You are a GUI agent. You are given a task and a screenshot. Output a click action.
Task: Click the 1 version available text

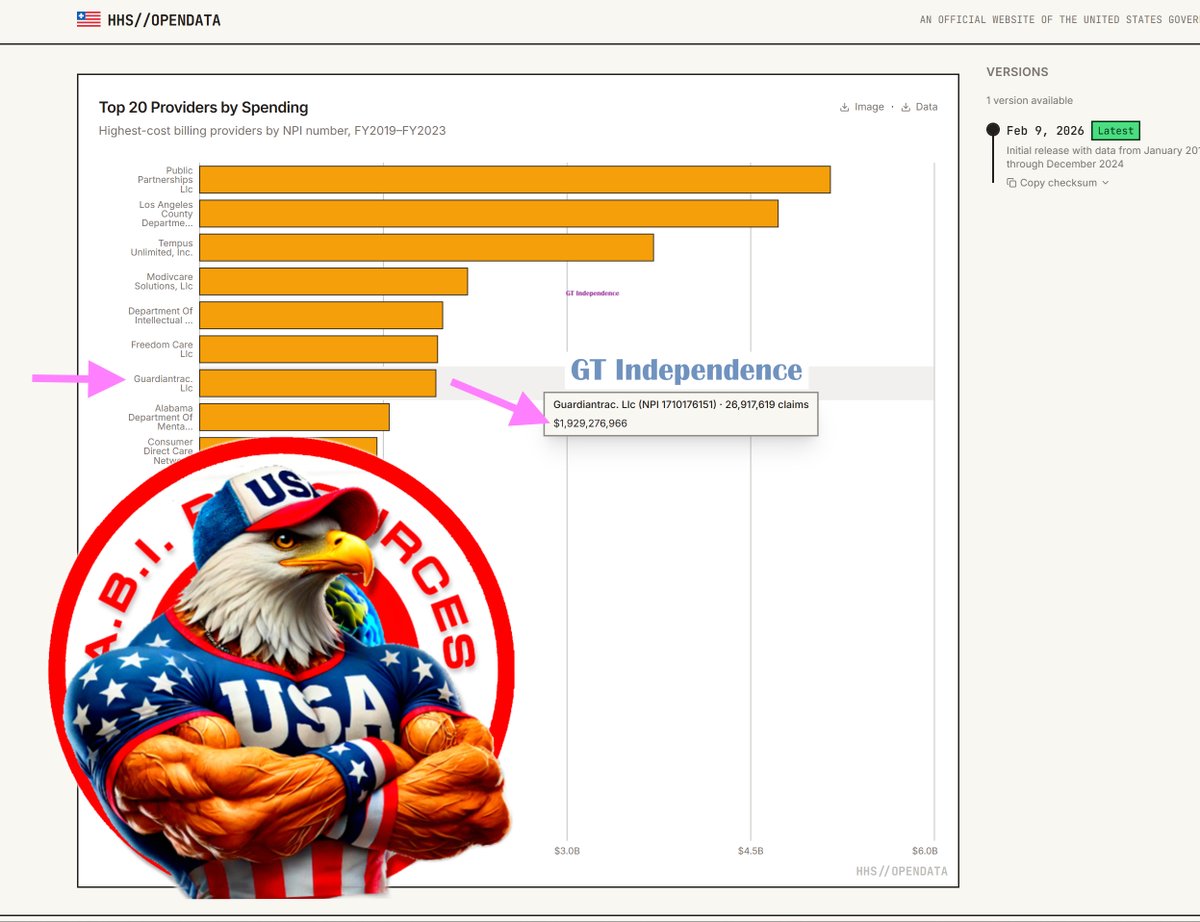(x=1029, y=100)
